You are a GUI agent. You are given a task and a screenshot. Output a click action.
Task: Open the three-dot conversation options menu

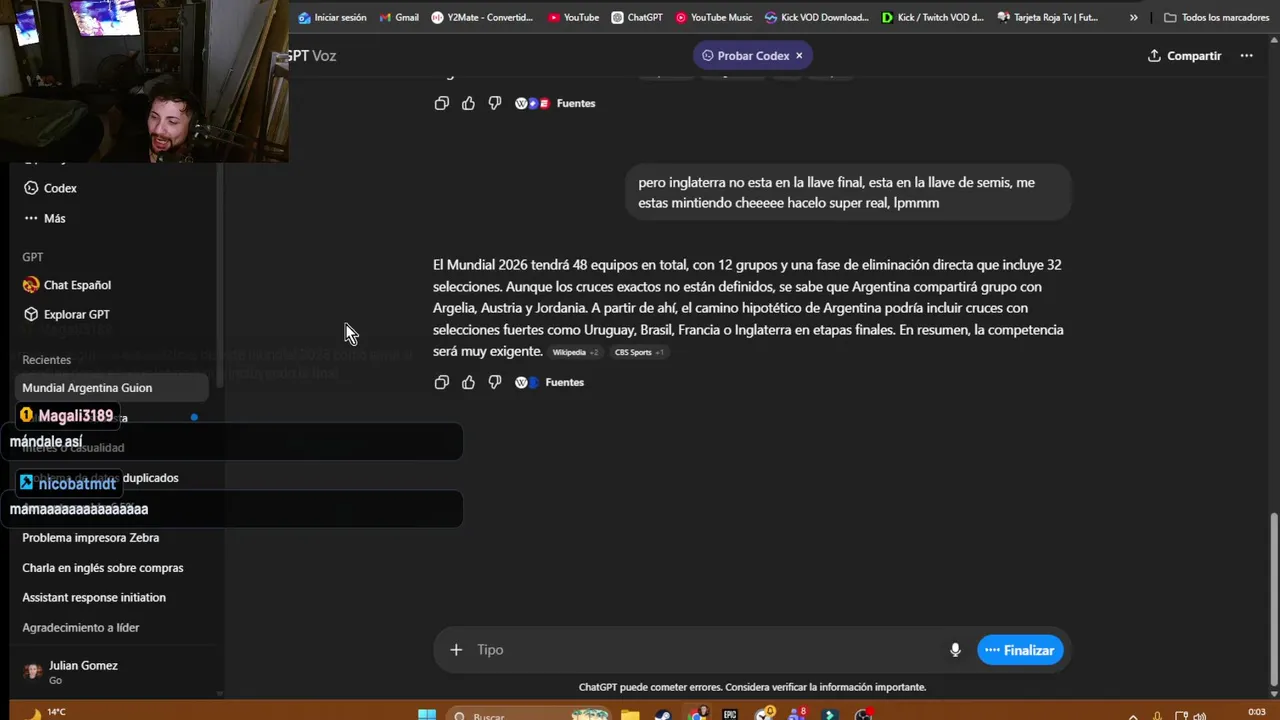pyautogui.click(x=1246, y=56)
